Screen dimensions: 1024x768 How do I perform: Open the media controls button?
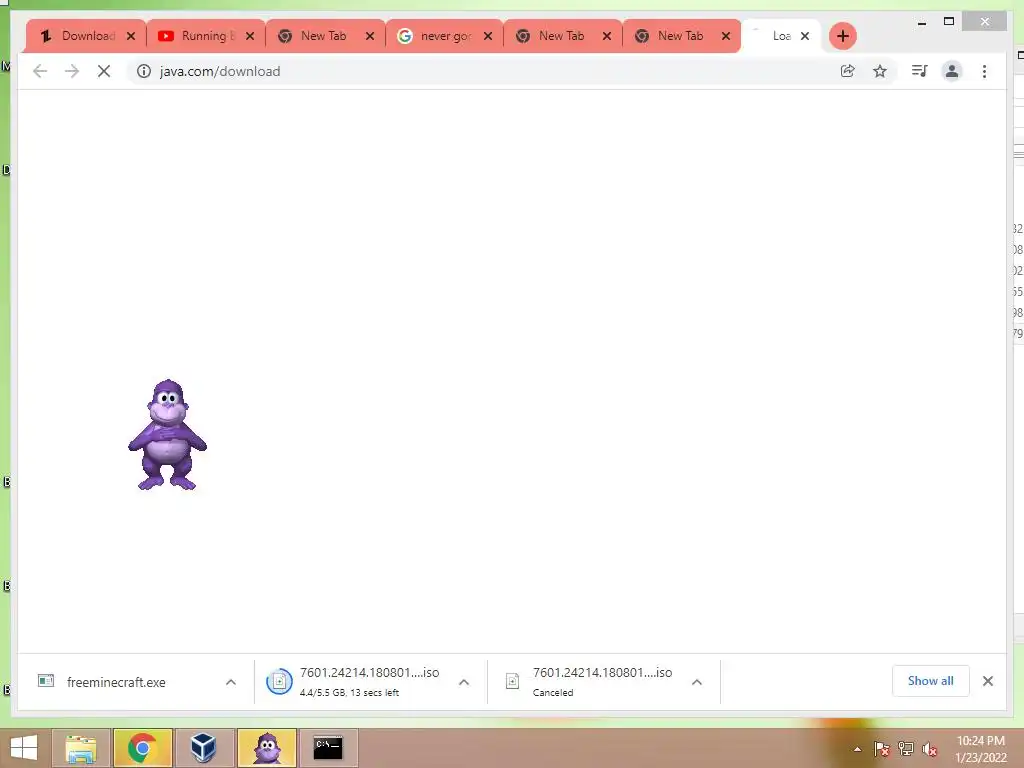(x=920, y=71)
